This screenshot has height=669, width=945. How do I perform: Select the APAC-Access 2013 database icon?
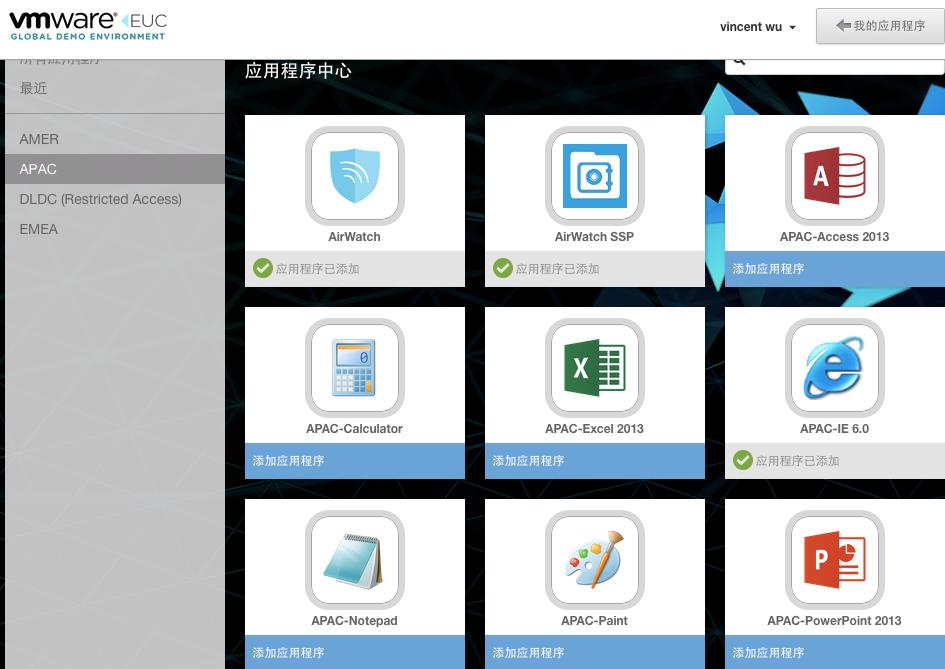click(834, 177)
